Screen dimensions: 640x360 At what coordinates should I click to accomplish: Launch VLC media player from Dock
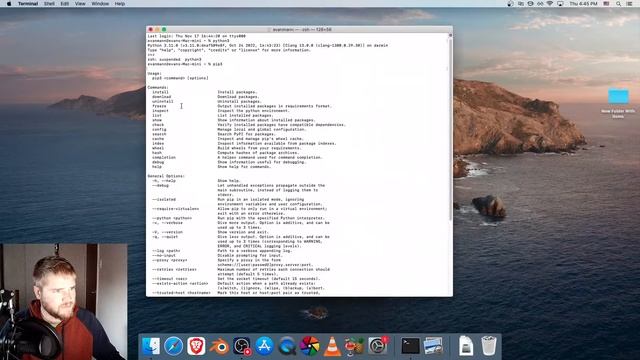[332, 346]
